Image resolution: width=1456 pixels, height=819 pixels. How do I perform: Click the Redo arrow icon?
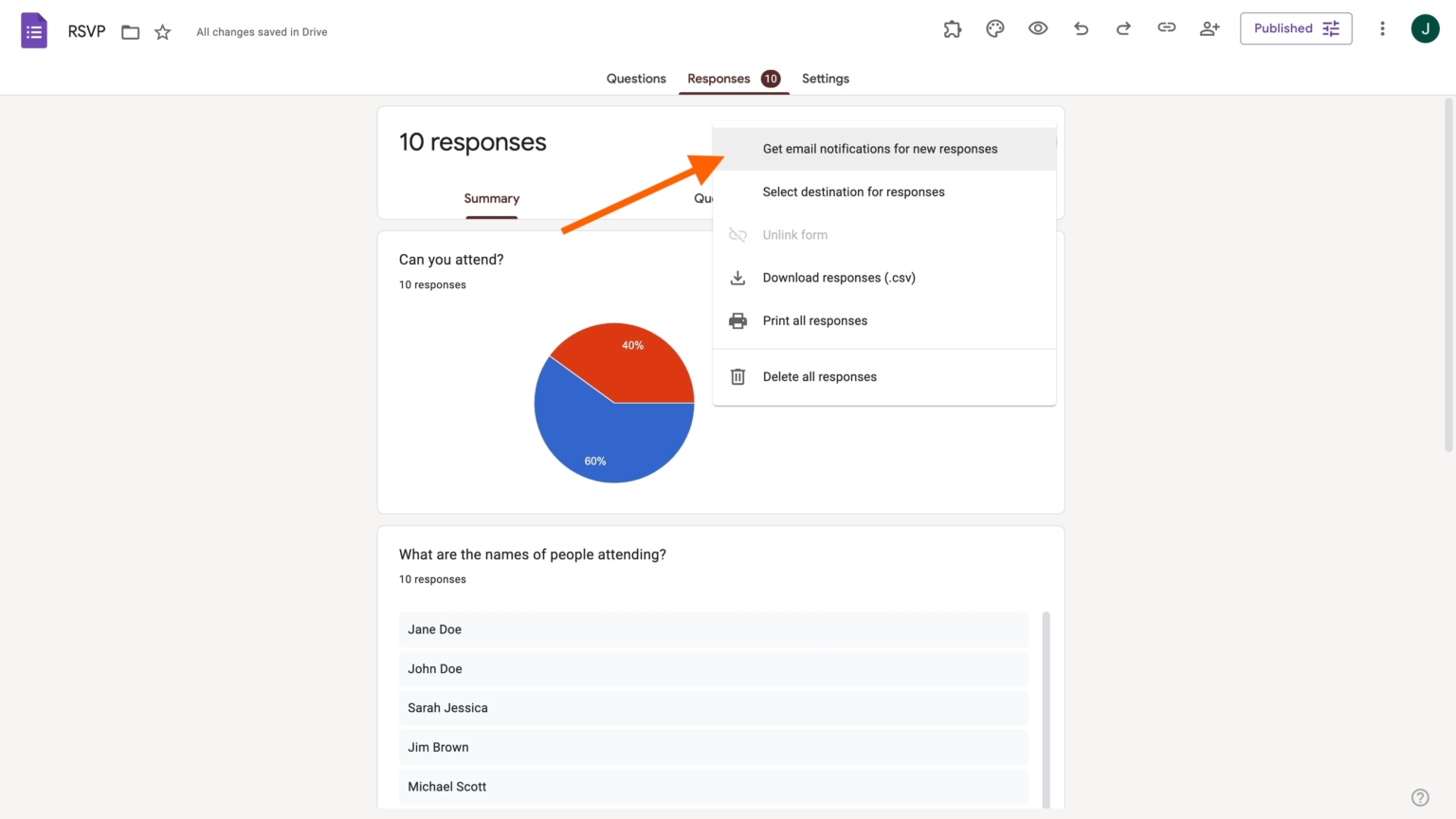(x=1123, y=28)
